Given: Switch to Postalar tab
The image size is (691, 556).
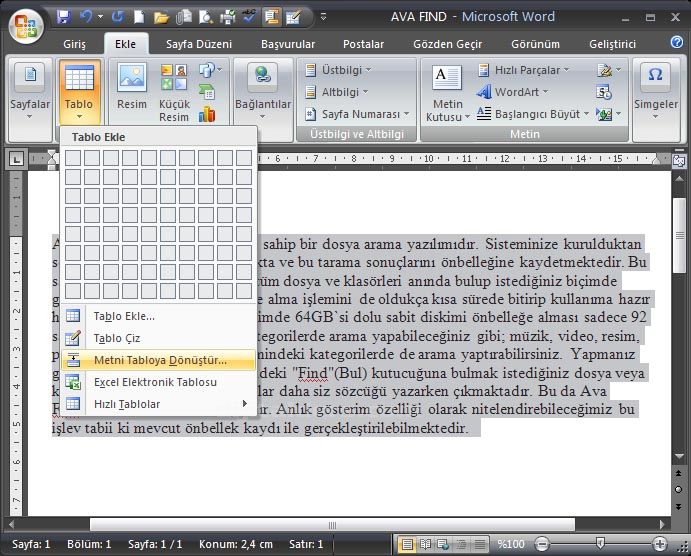Looking at the screenshot, I should 363,44.
